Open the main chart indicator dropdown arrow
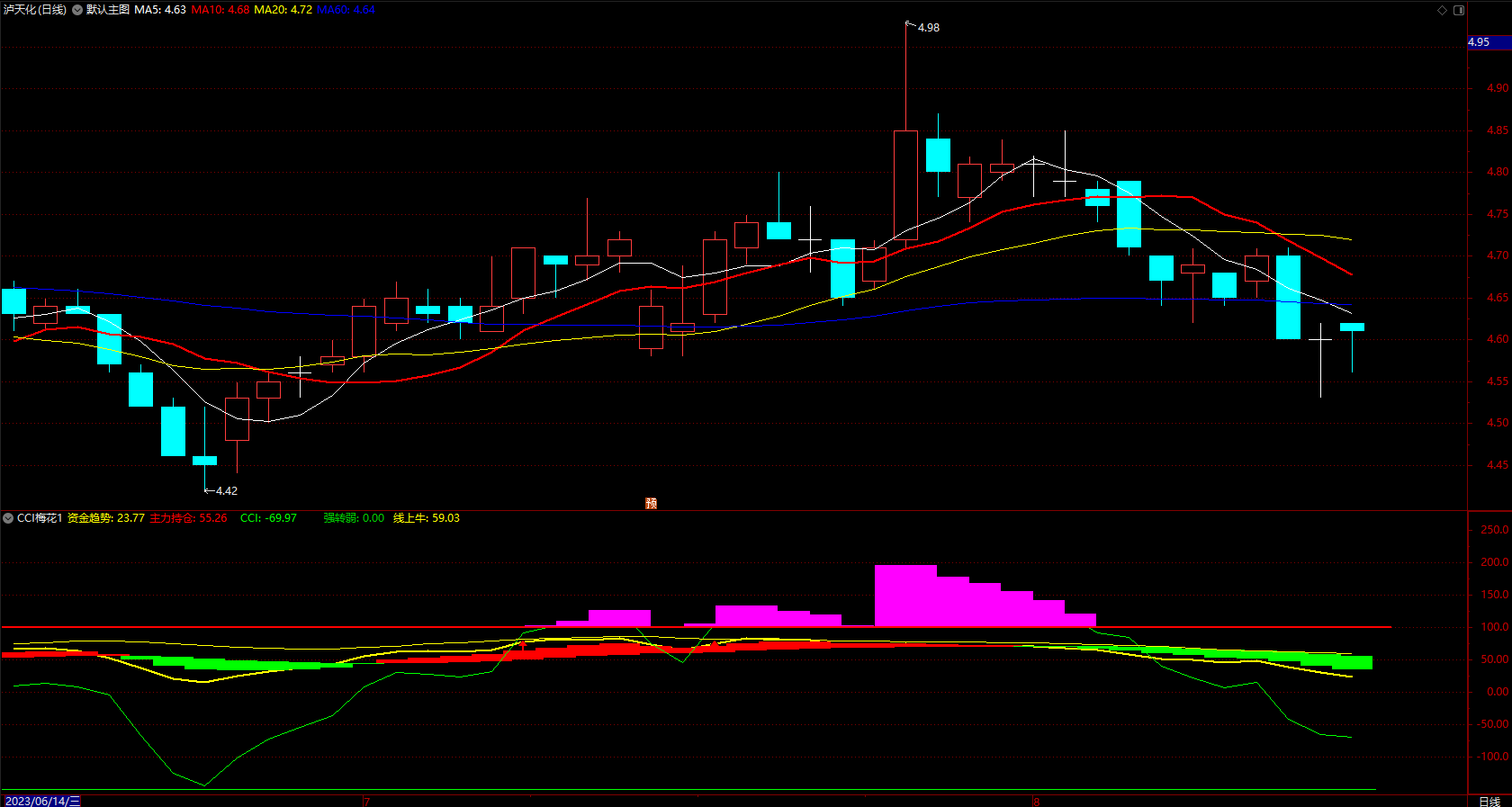 click(77, 10)
